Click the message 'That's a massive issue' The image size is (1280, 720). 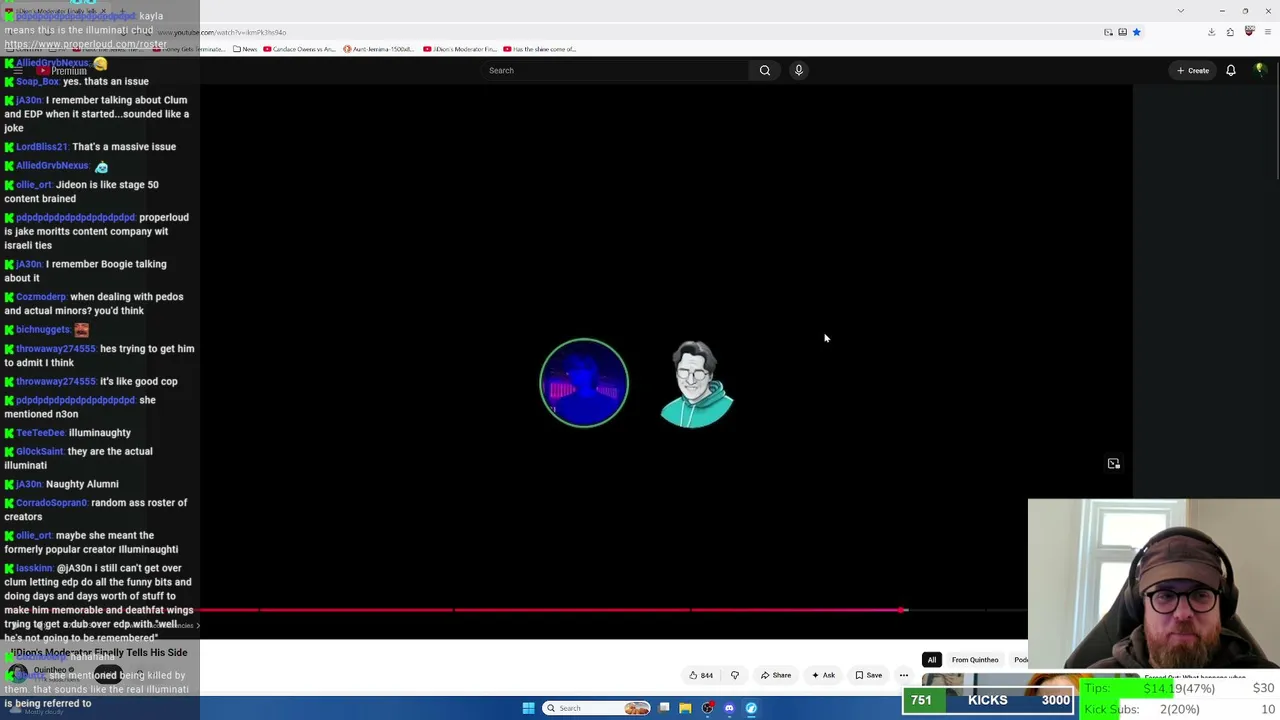(124, 147)
